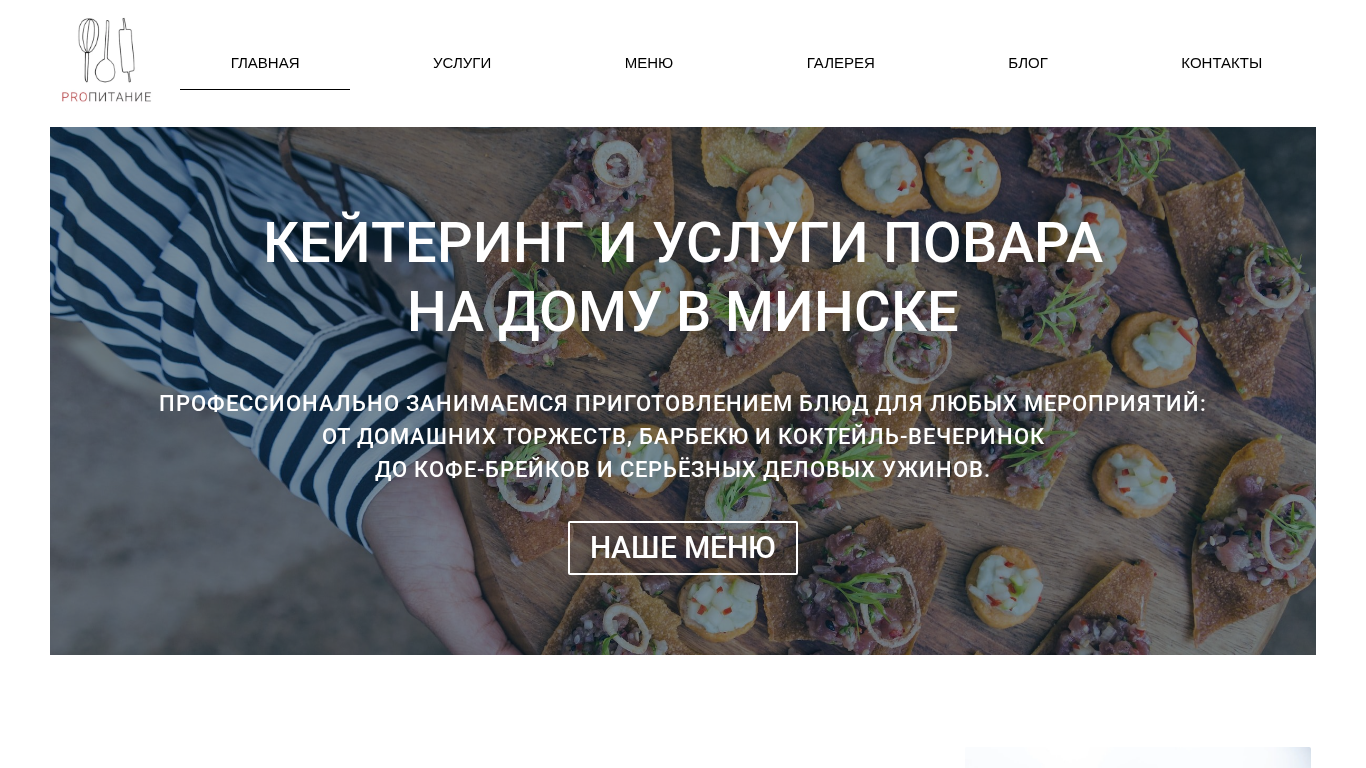Click the На дому в Минске heading line
Screen dimensions: 1366x768
click(683, 312)
